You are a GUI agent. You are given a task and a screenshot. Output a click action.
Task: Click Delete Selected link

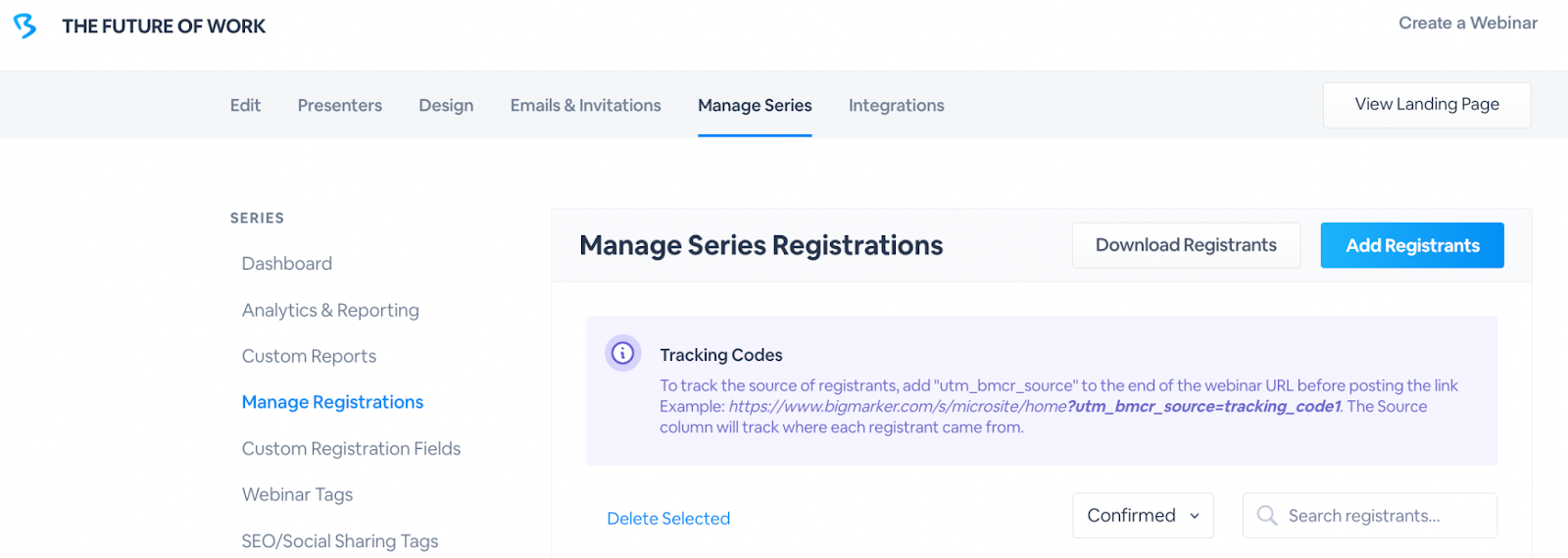click(x=668, y=519)
